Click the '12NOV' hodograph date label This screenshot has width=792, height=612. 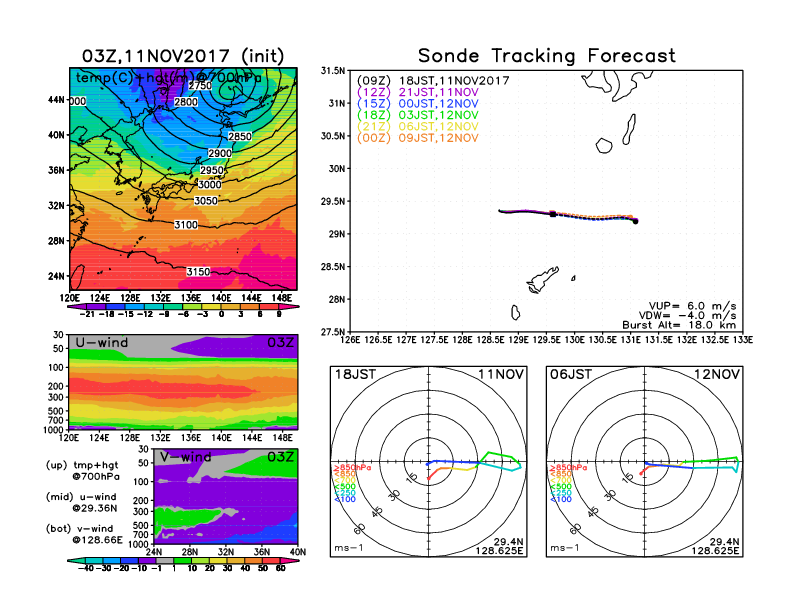pyautogui.click(x=717, y=375)
